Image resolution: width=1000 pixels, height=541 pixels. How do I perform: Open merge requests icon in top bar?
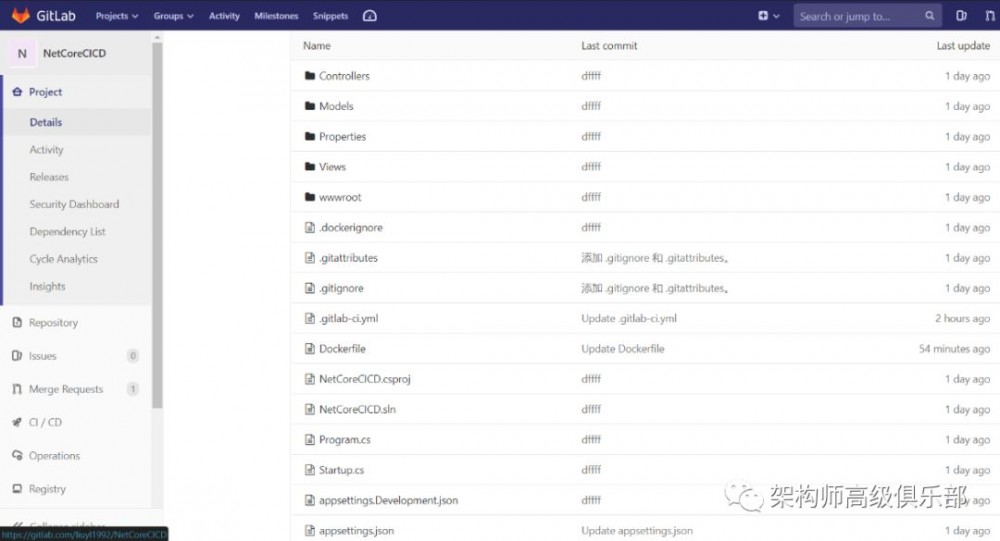(989, 16)
